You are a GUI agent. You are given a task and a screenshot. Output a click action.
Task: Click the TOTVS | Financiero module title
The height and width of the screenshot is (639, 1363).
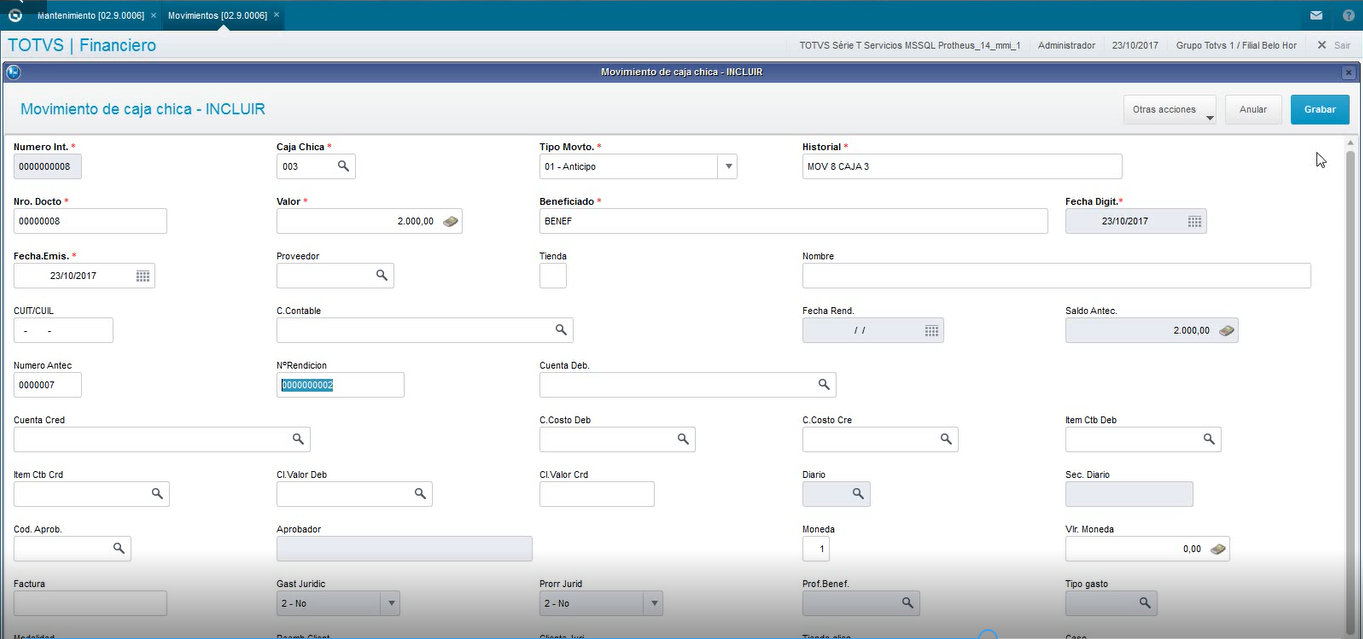click(82, 46)
